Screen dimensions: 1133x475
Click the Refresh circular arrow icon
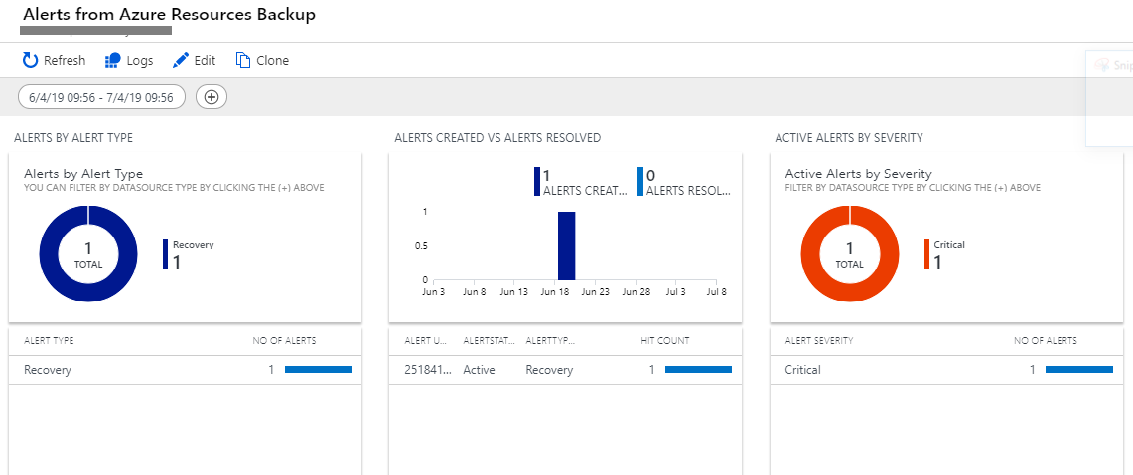point(30,60)
